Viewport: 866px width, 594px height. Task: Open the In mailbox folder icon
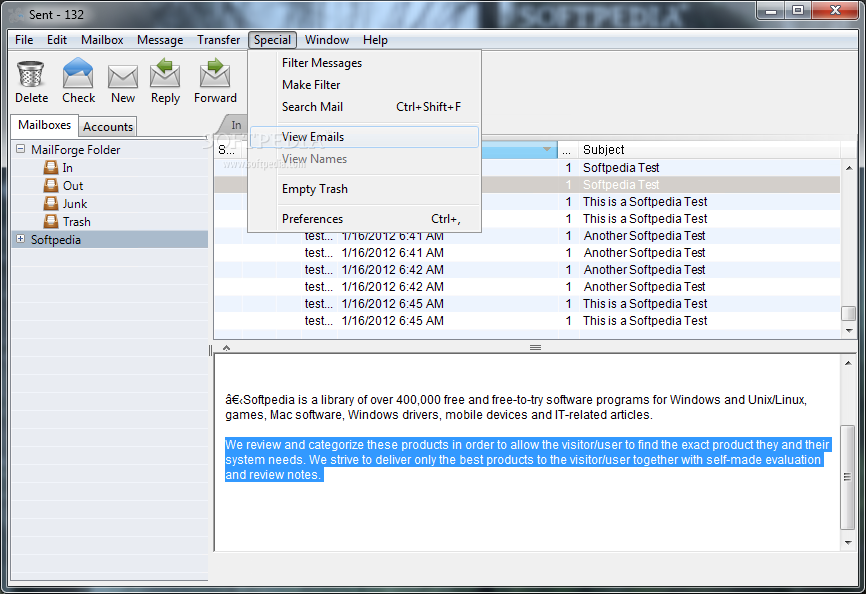tap(51, 167)
